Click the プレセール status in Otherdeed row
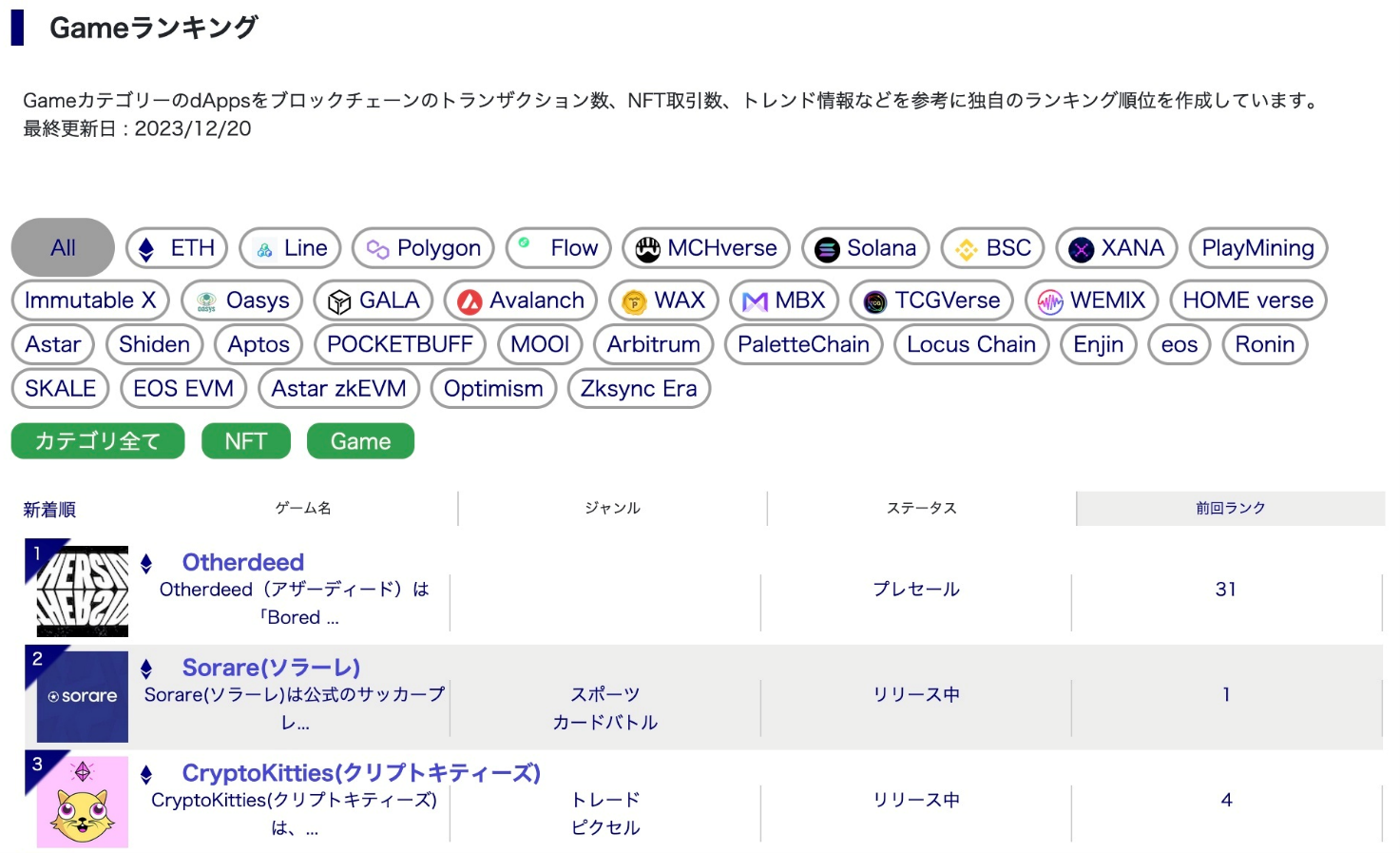1400x853 pixels. 916,590
